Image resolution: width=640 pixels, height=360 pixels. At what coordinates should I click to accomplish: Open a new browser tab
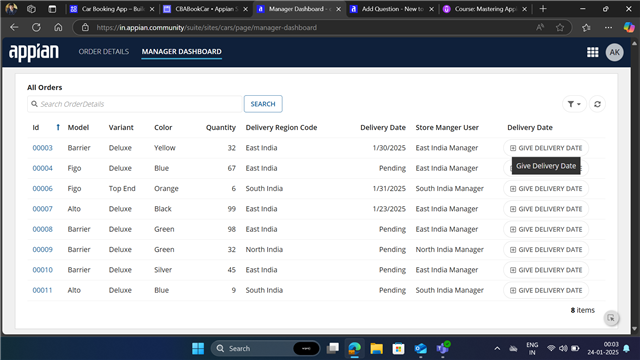[x=543, y=9]
